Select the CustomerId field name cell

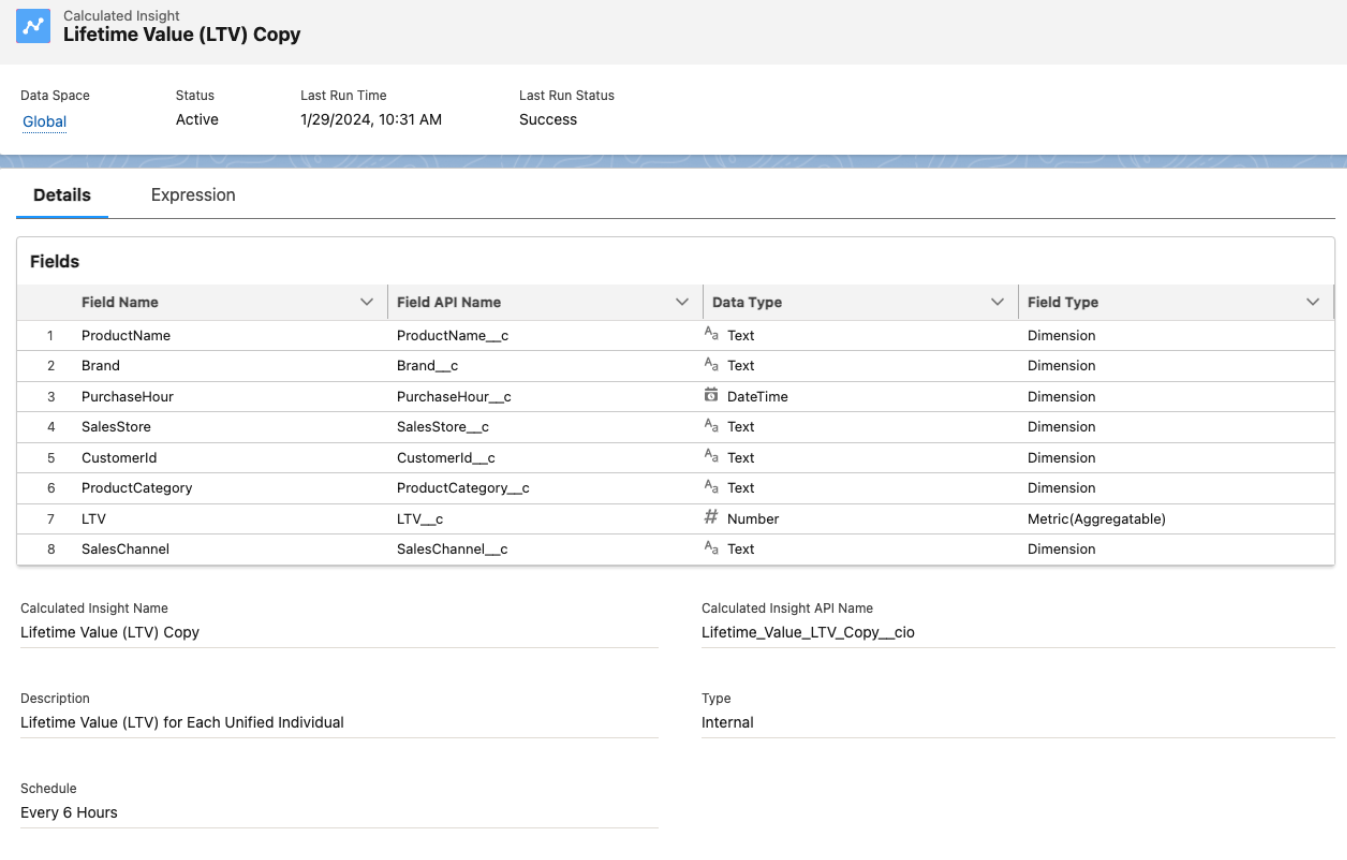coord(119,457)
